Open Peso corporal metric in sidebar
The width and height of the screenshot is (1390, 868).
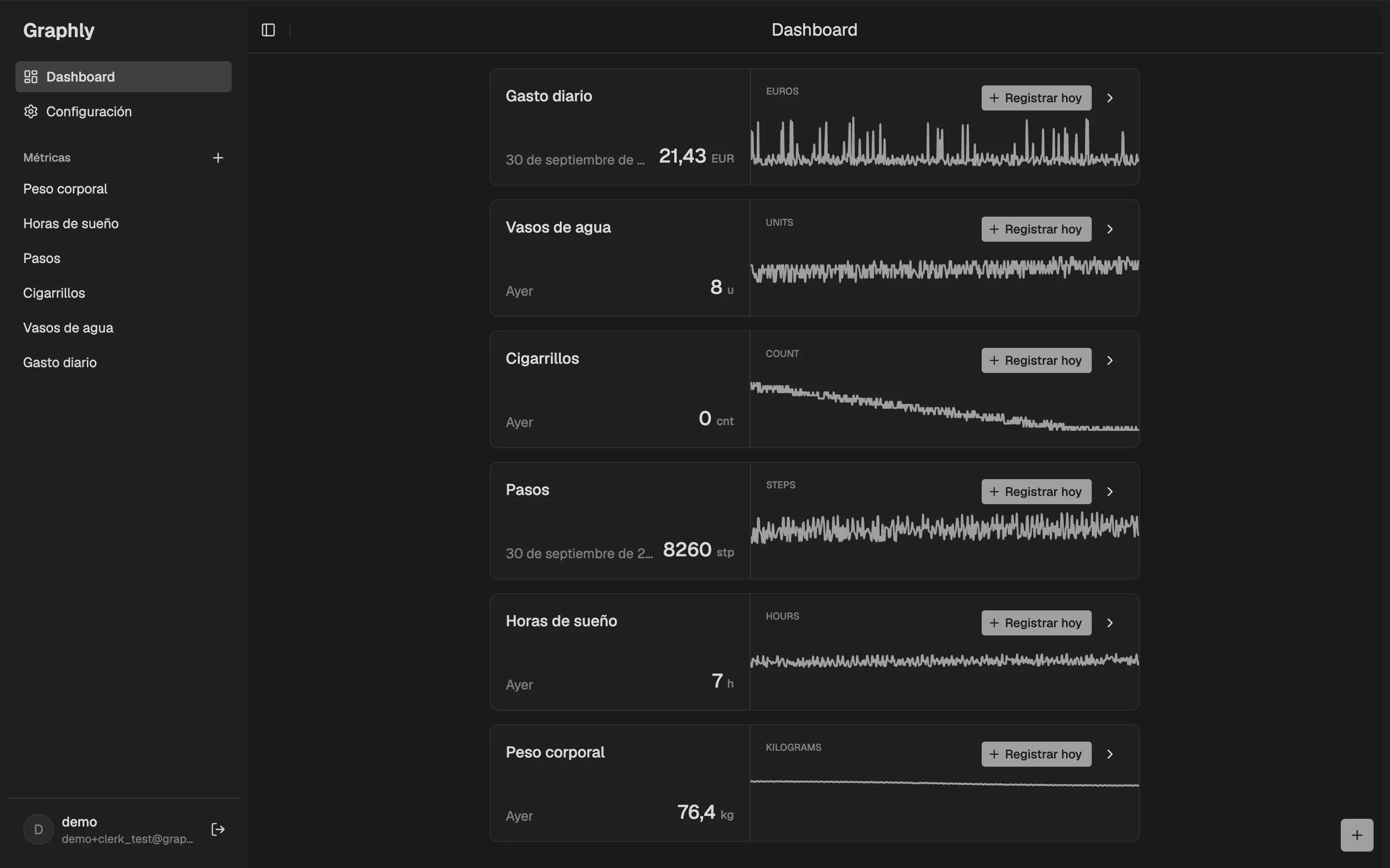click(124, 189)
